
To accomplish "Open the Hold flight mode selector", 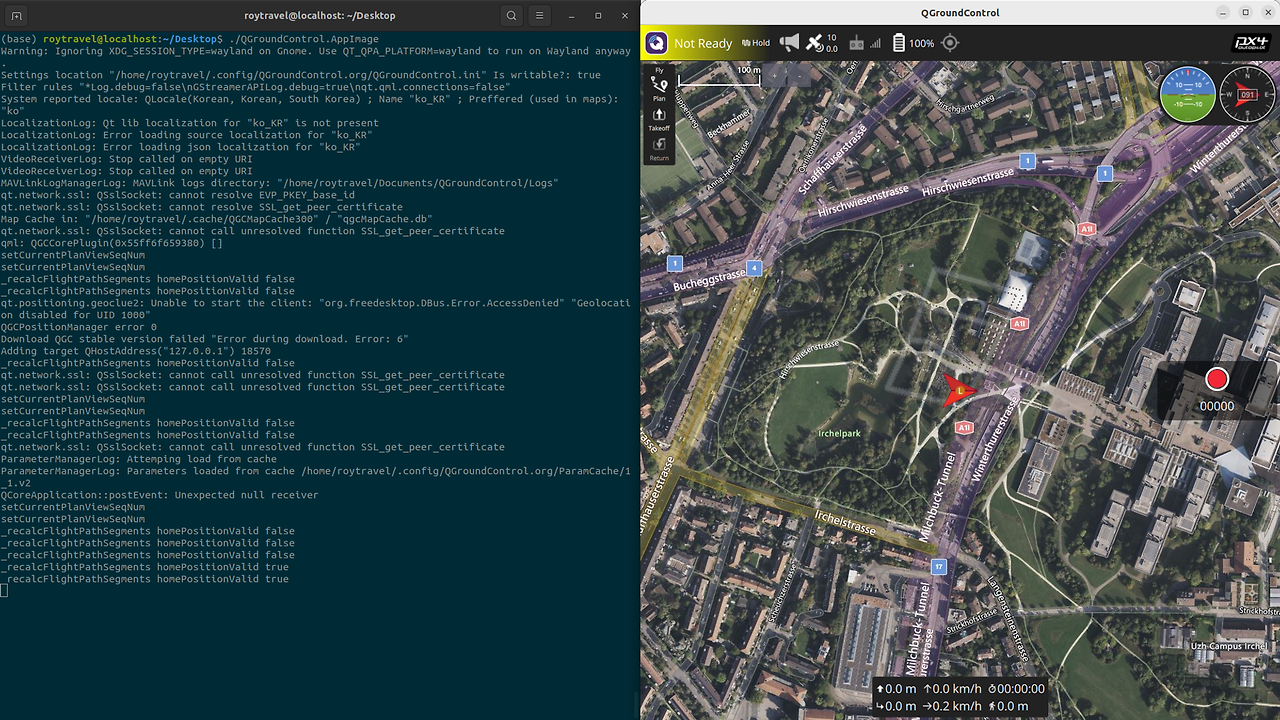I will click(x=756, y=43).
